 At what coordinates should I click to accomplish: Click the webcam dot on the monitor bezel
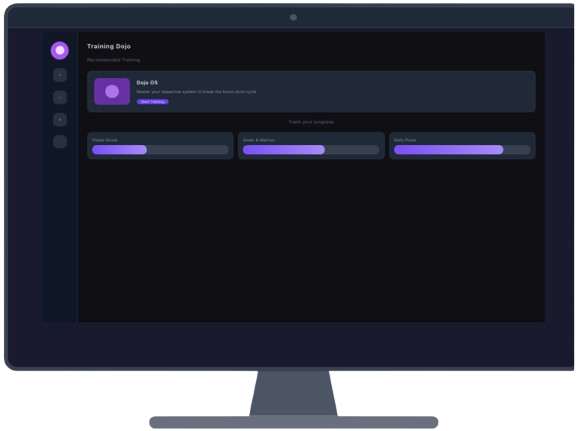(293, 17)
